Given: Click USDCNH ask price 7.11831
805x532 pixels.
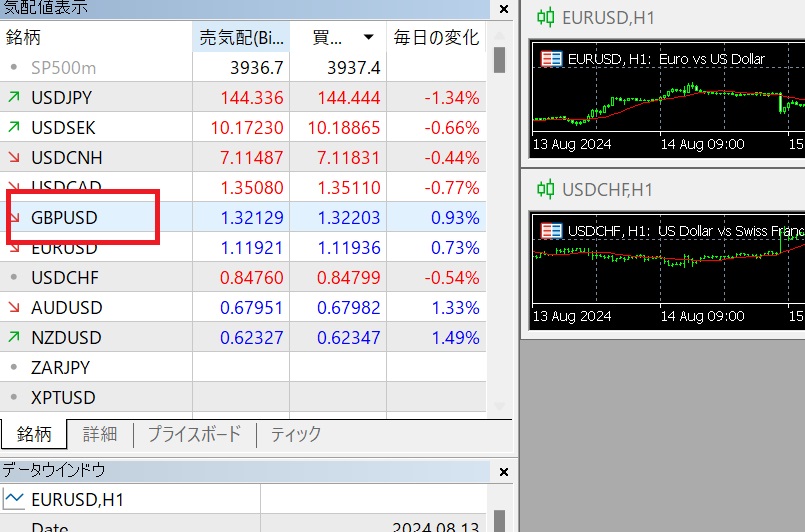Looking at the screenshot, I should point(349,158).
